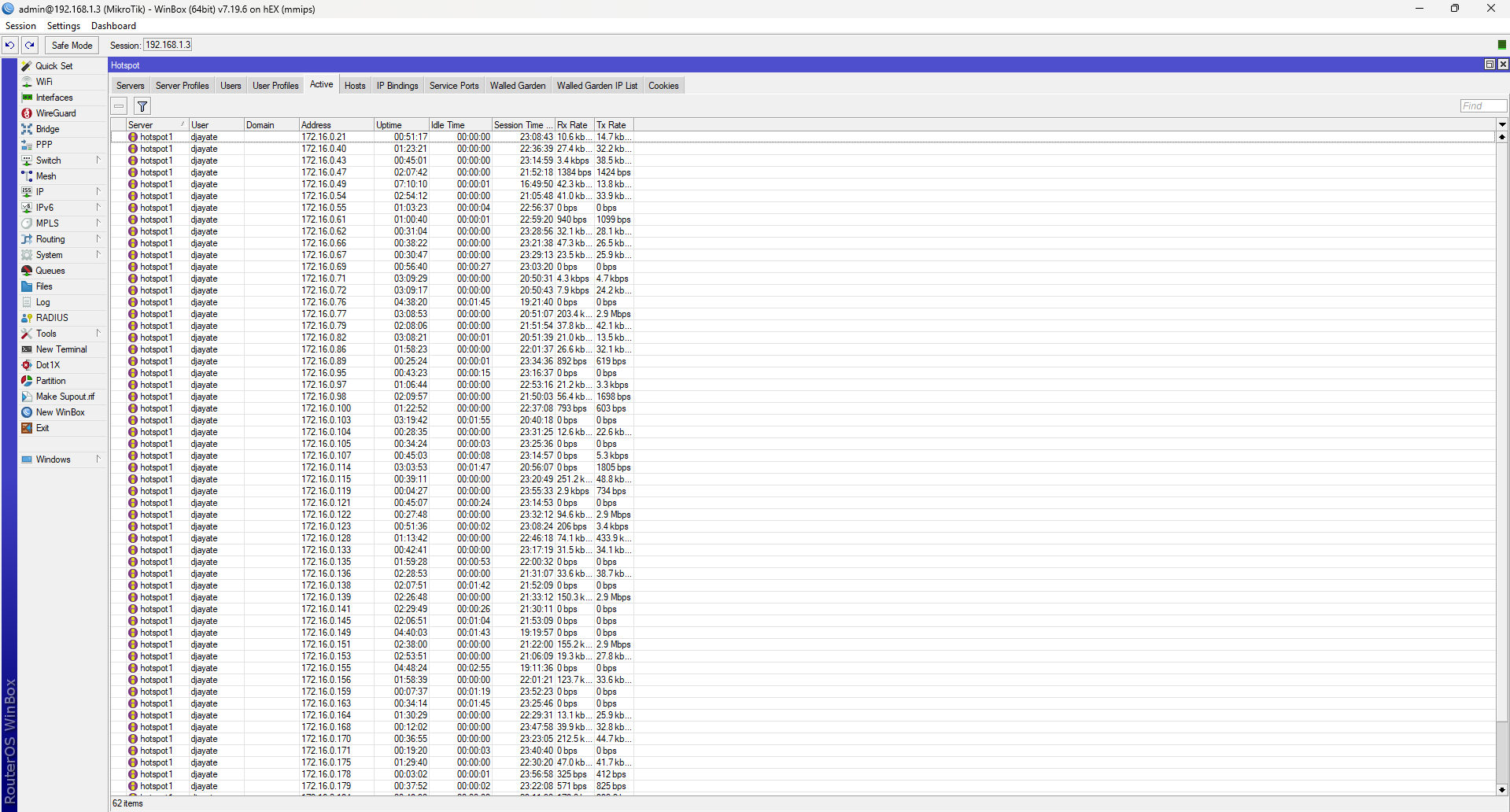Open Mesh settings
1510x812 pixels.
click(x=46, y=176)
